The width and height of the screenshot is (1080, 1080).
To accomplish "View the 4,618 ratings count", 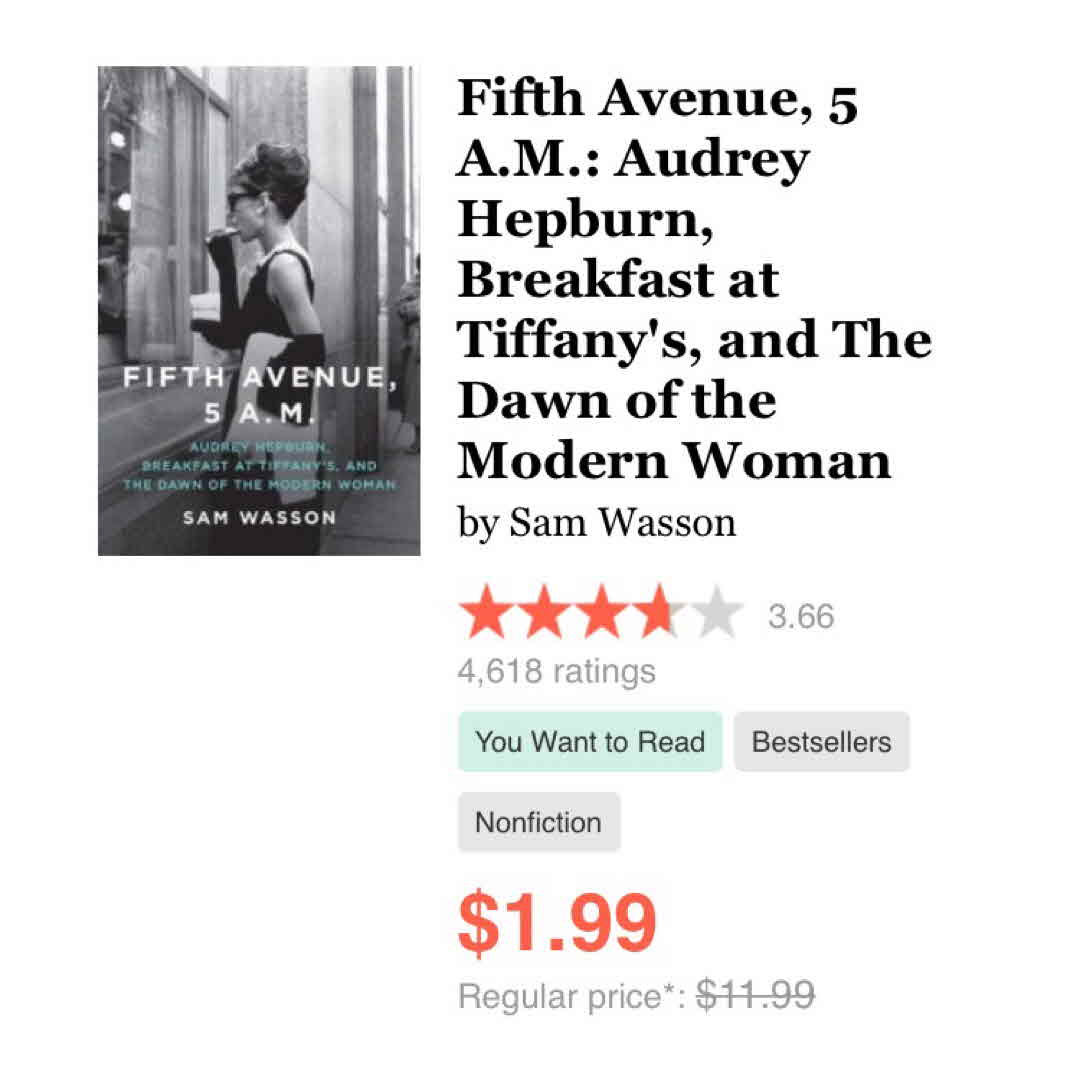I will point(556,670).
